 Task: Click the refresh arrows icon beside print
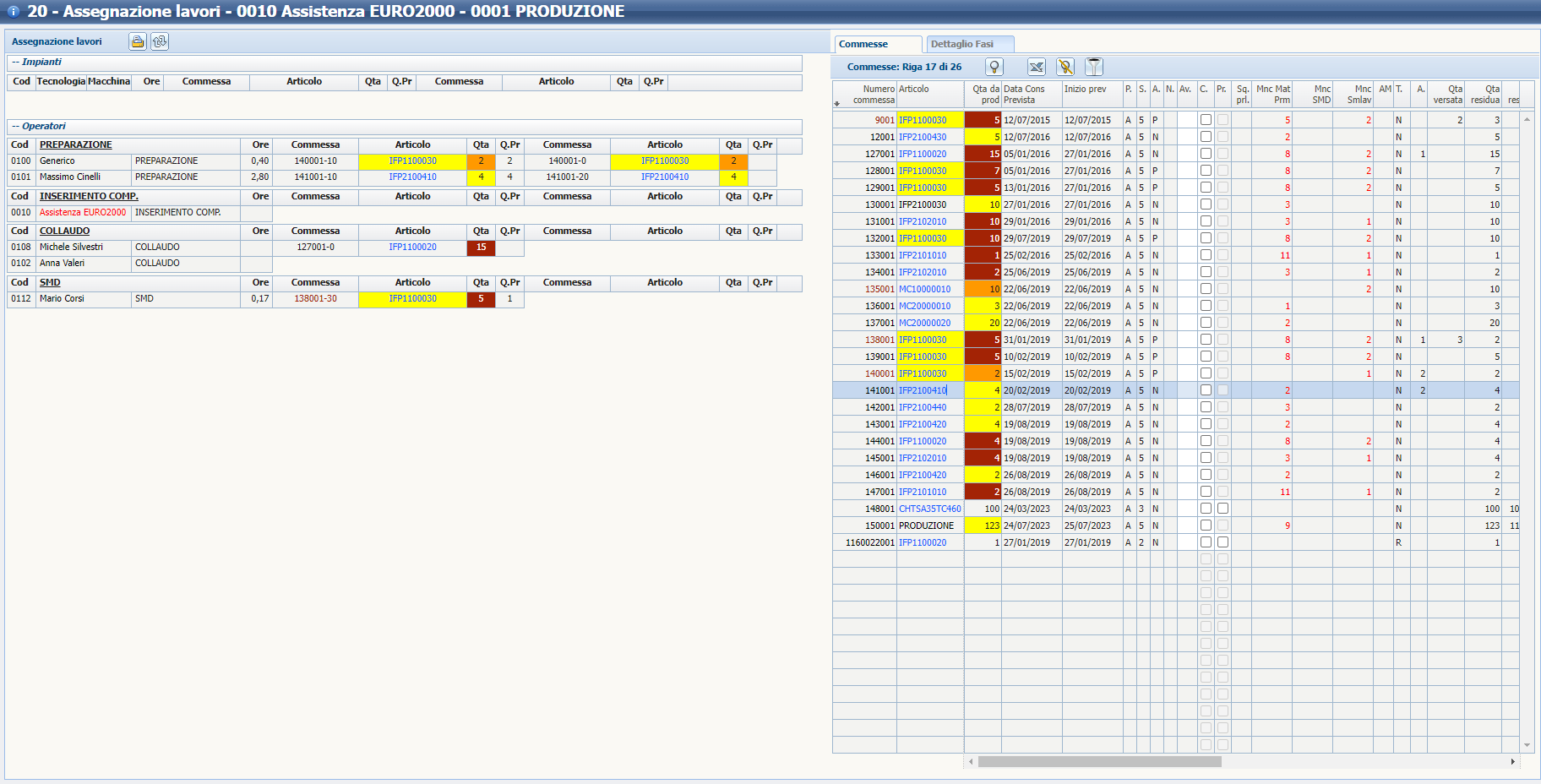click(160, 41)
